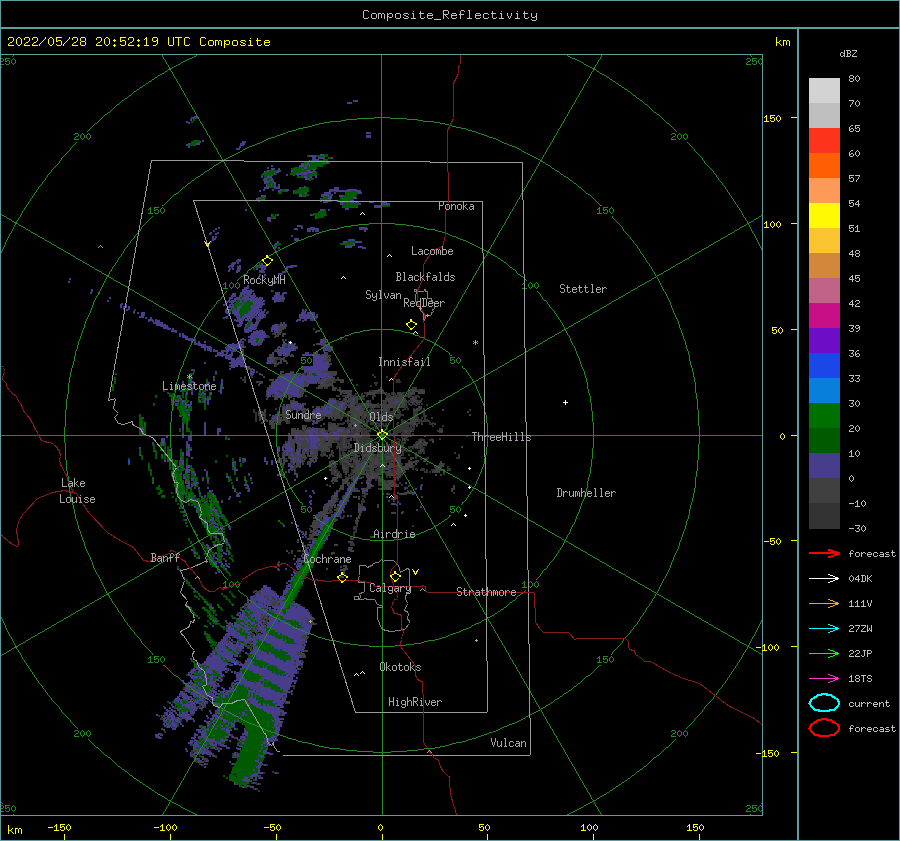
Task: Click the green 22JP arrow legend icon
Action: [824, 653]
